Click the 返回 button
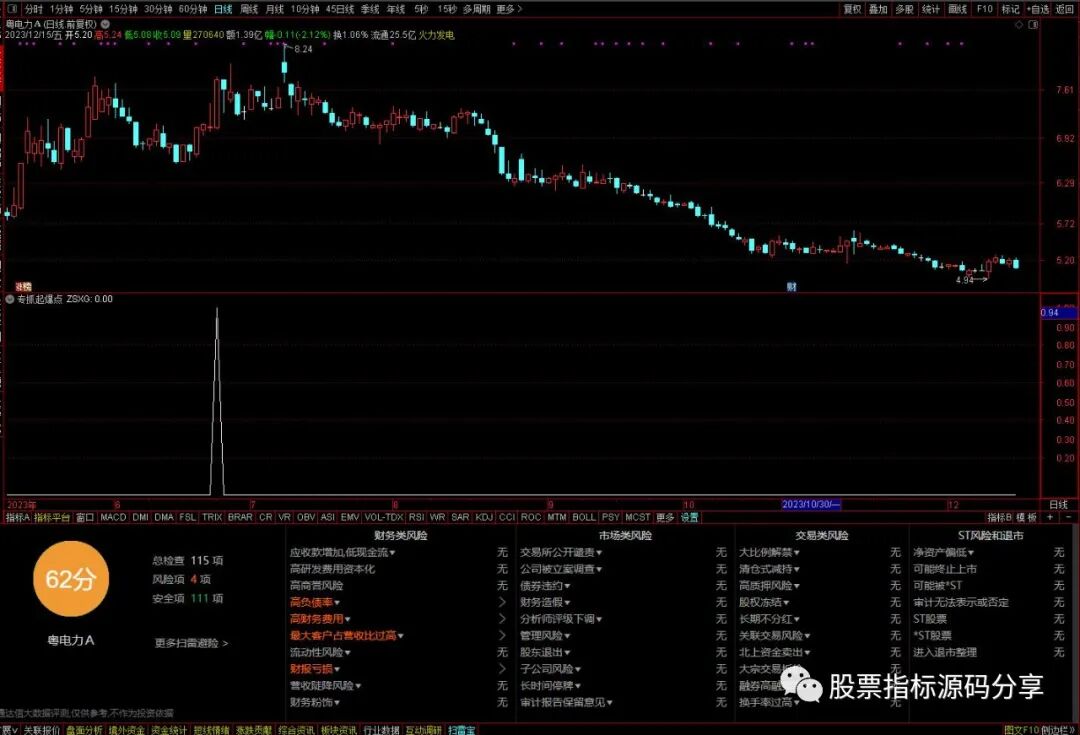The image size is (1080, 735). 1063,9
